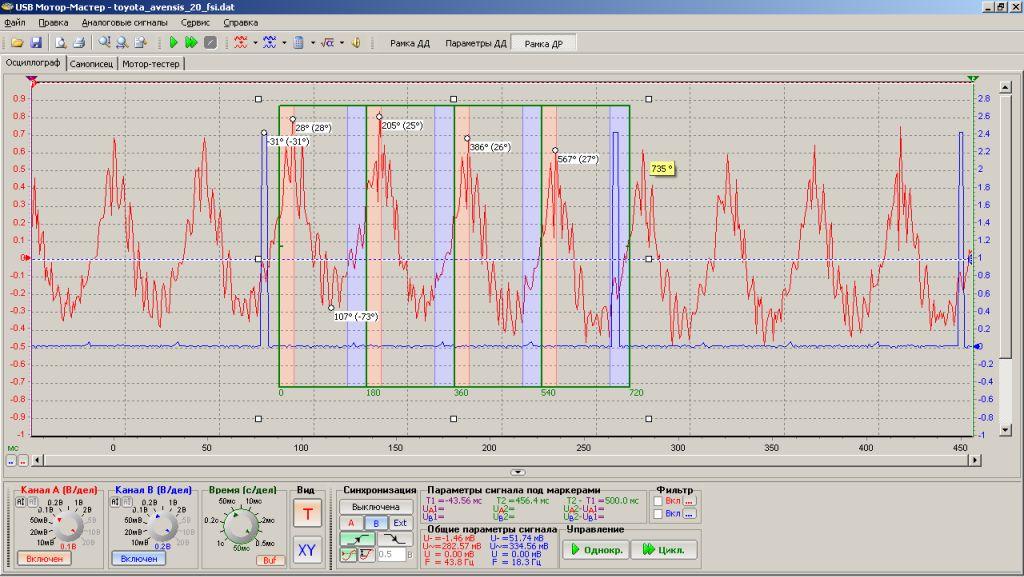Open dropdown arrow next to red waveform icon
This screenshot has height=577, width=1024.
256,43
